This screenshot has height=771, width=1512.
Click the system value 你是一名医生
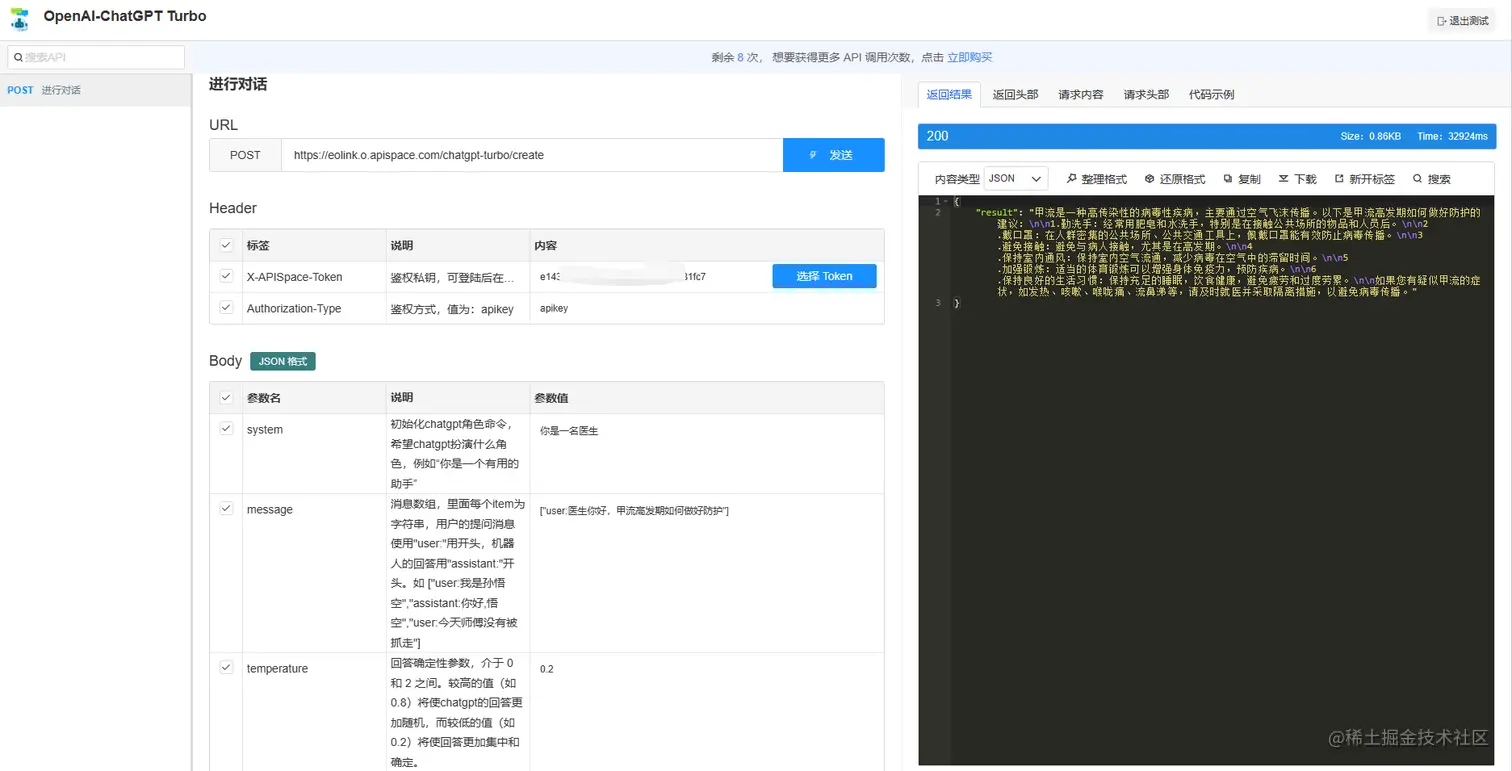coord(569,431)
